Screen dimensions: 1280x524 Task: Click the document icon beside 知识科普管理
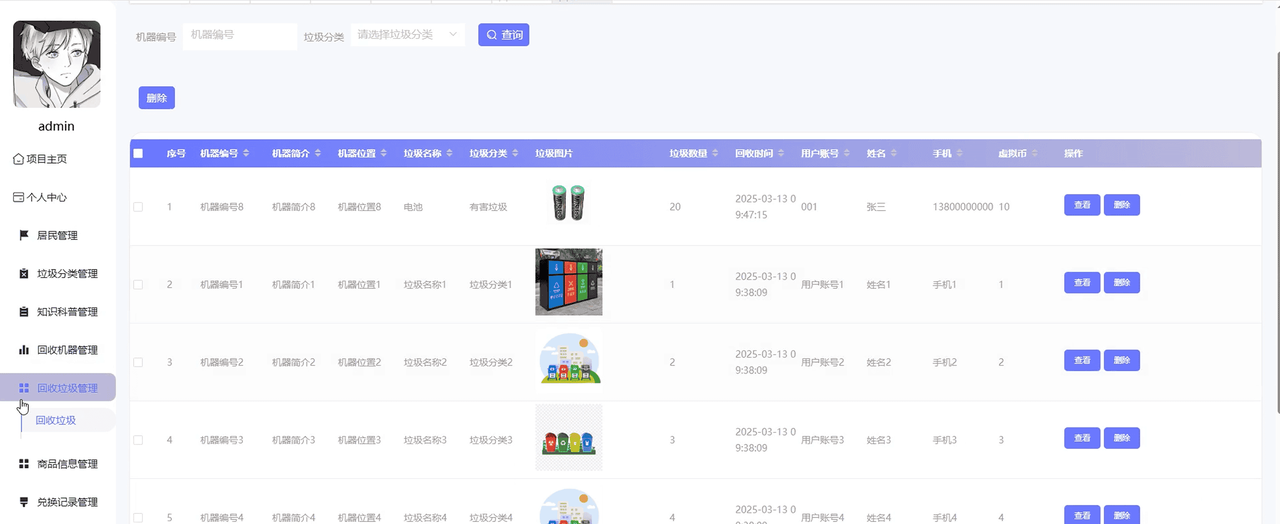(x=24, y=312)
